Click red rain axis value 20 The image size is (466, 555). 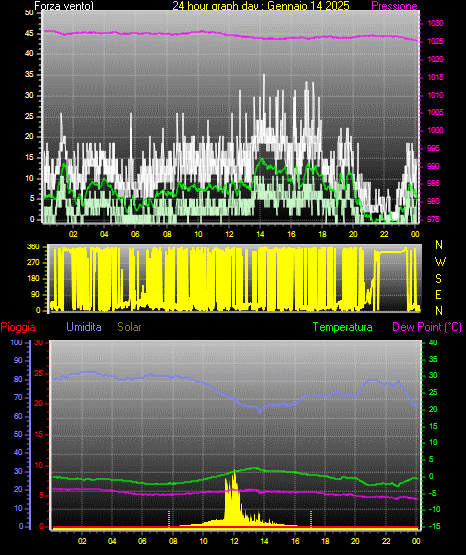point(39,404)
